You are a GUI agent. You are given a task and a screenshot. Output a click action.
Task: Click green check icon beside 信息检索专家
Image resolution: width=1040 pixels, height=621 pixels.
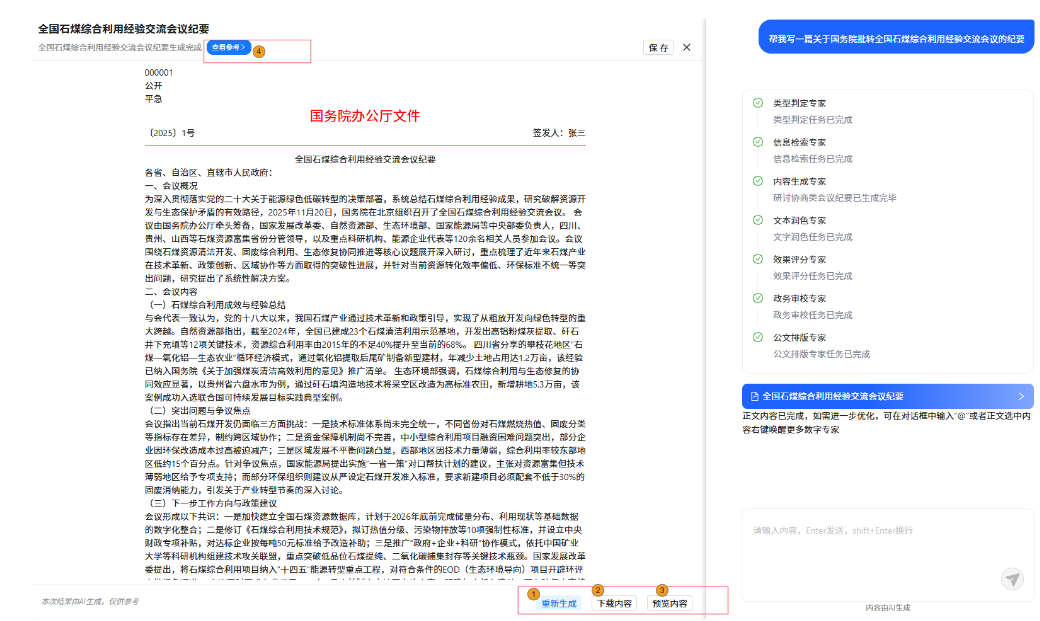[758, 142]
